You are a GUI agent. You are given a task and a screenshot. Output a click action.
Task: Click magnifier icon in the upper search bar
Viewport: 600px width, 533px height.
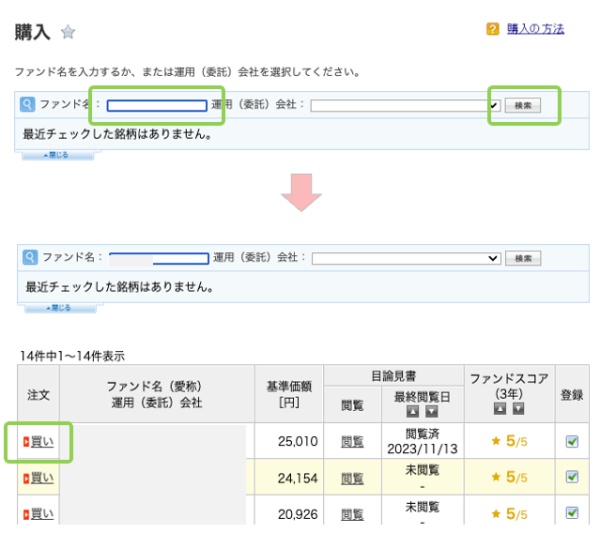[x=28, y=104]
